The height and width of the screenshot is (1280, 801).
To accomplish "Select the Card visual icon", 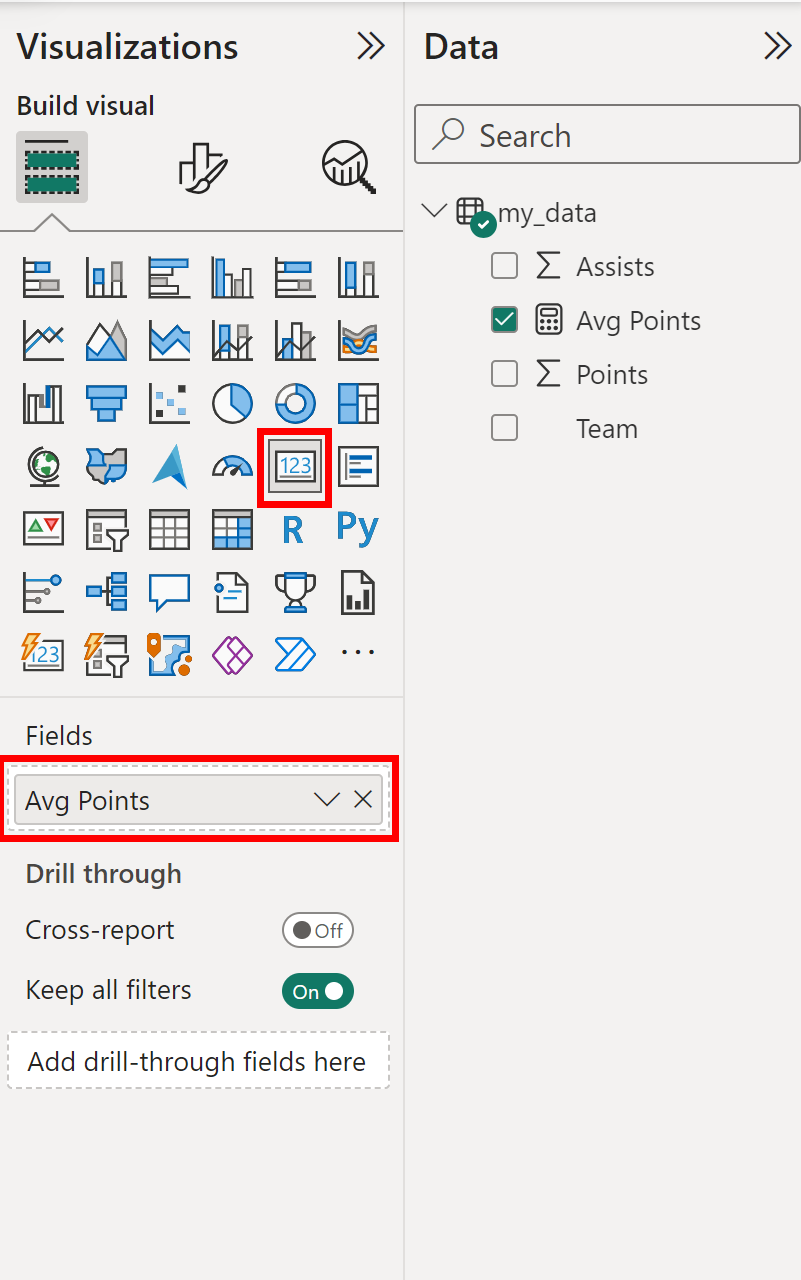I will tap(295, 466).
